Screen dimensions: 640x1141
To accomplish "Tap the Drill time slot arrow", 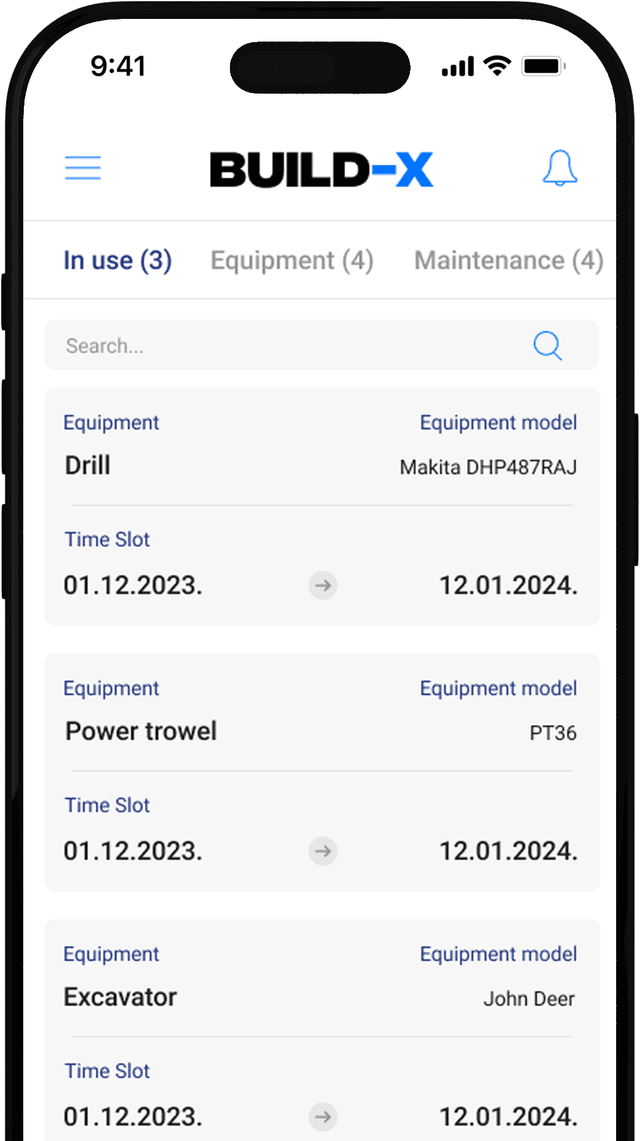I will coord(323,586).
